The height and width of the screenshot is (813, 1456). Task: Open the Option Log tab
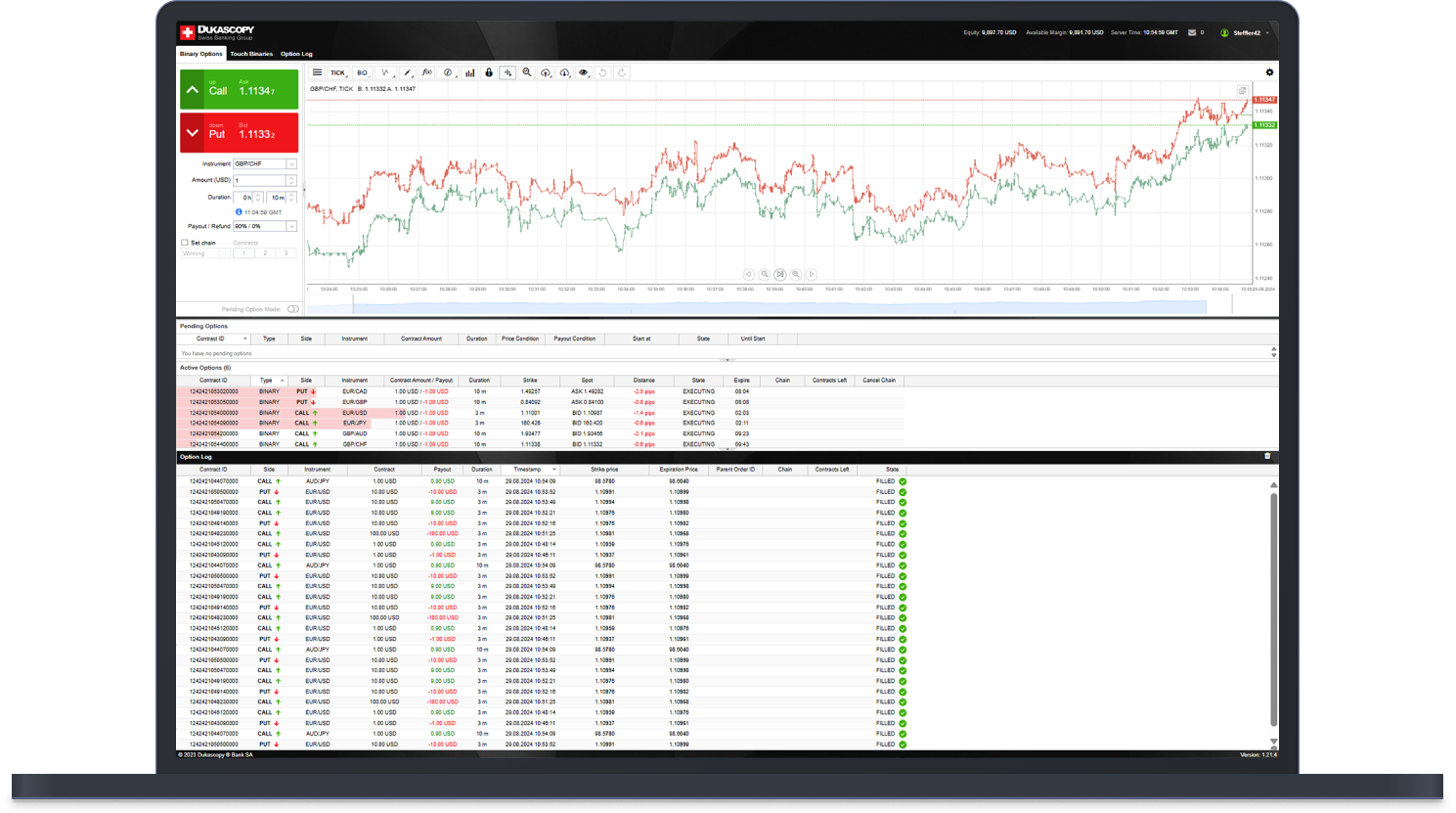(x=296, y=54)
